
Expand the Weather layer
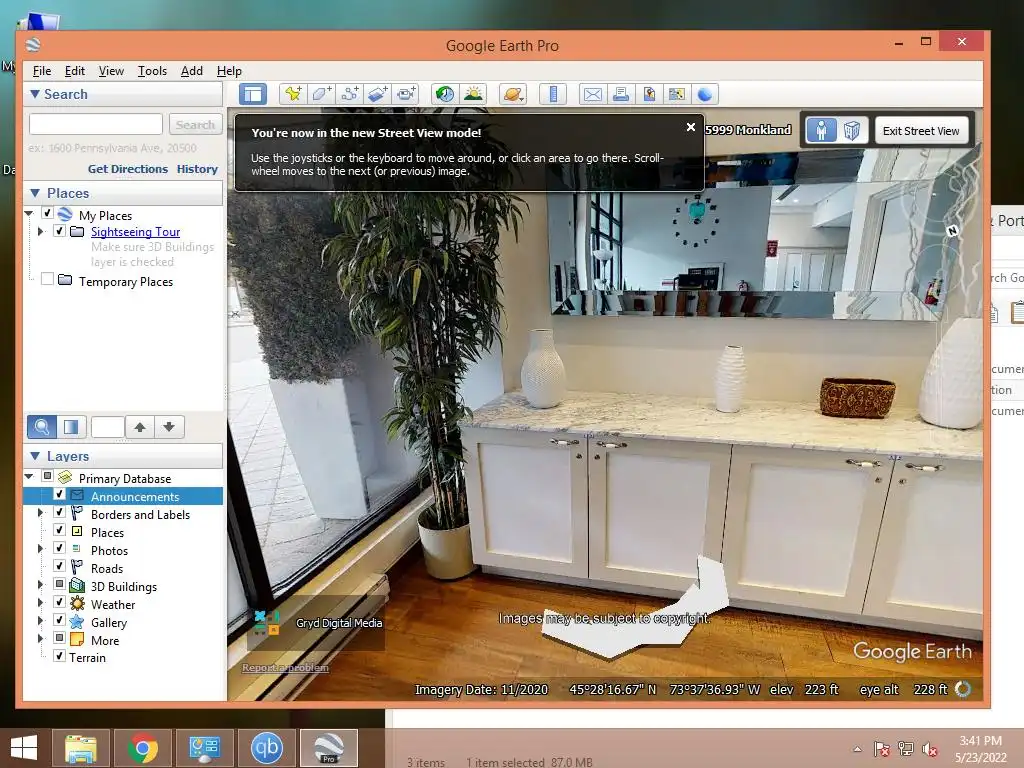click(40, 603)
